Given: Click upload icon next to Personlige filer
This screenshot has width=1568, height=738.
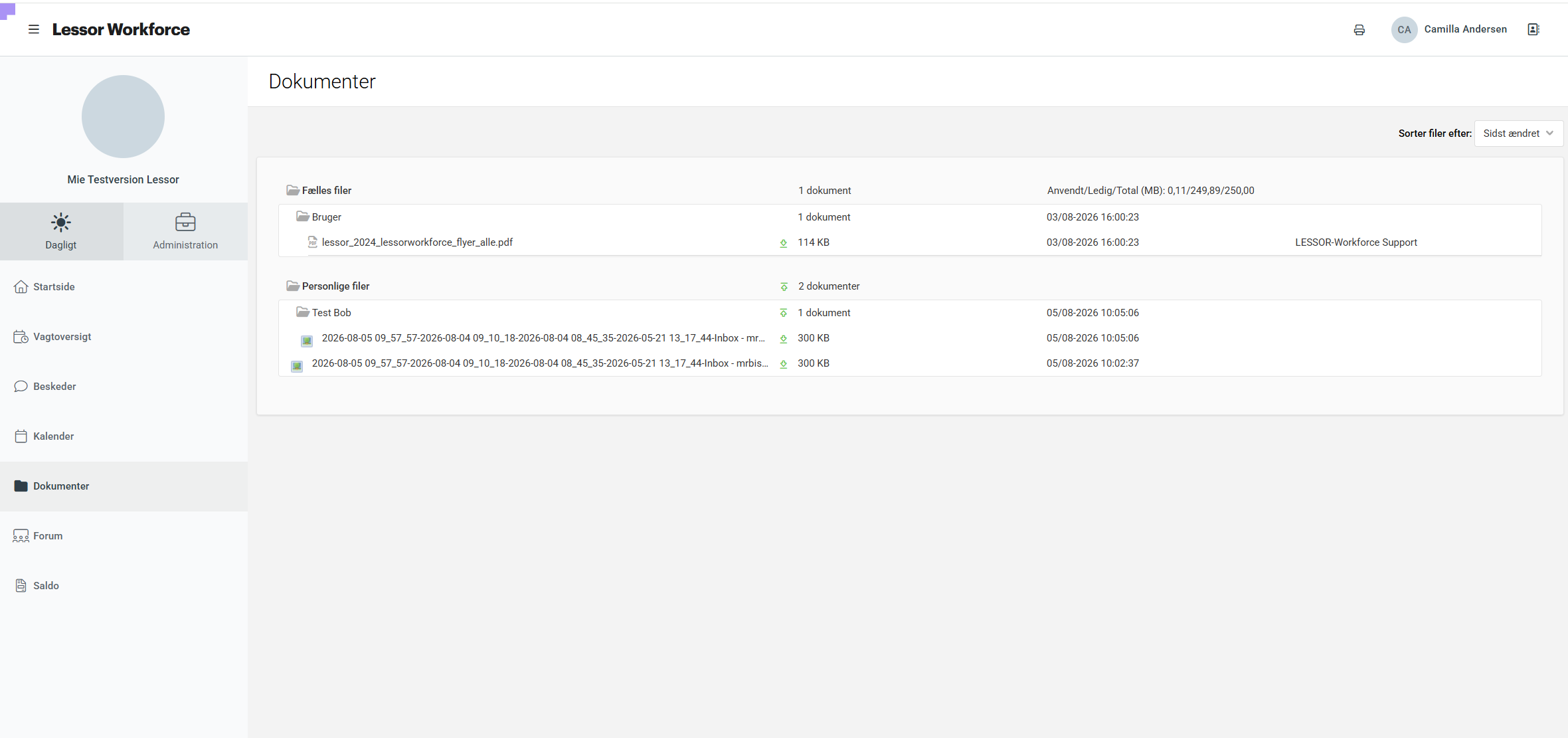Looking at the screenshot, I should [784, 287].
